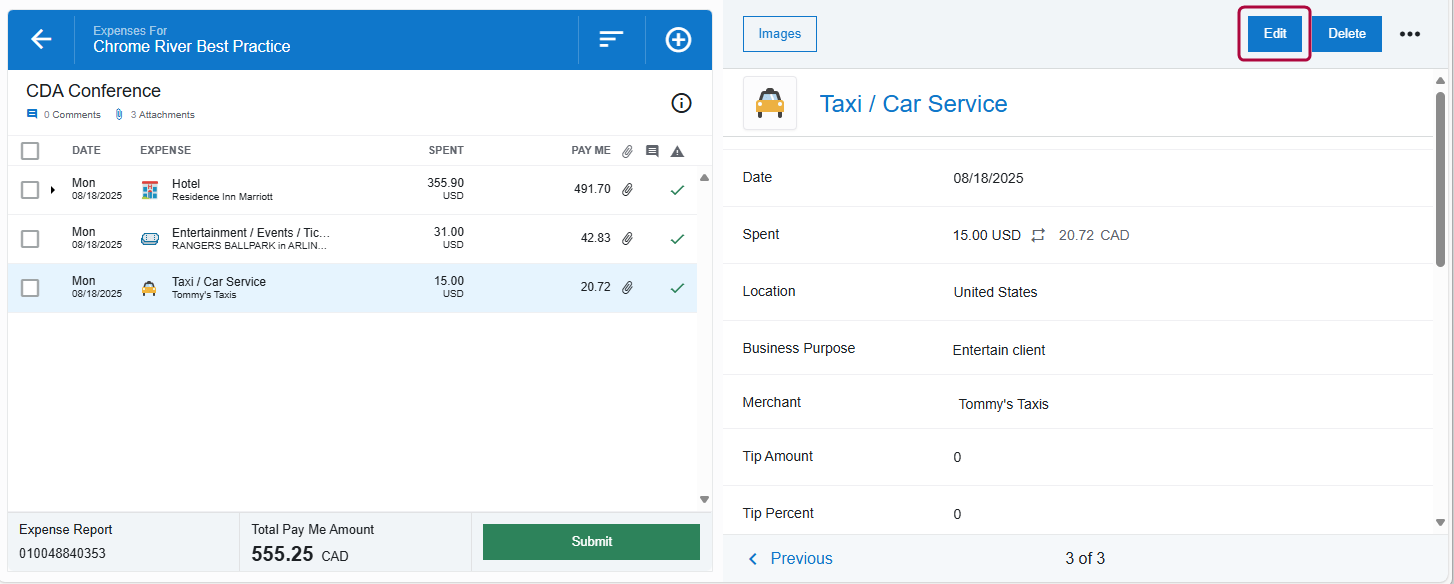Click the warning triangle column header icon
Viewport: 1454px width, 584px height.
[x=677, y=150]
